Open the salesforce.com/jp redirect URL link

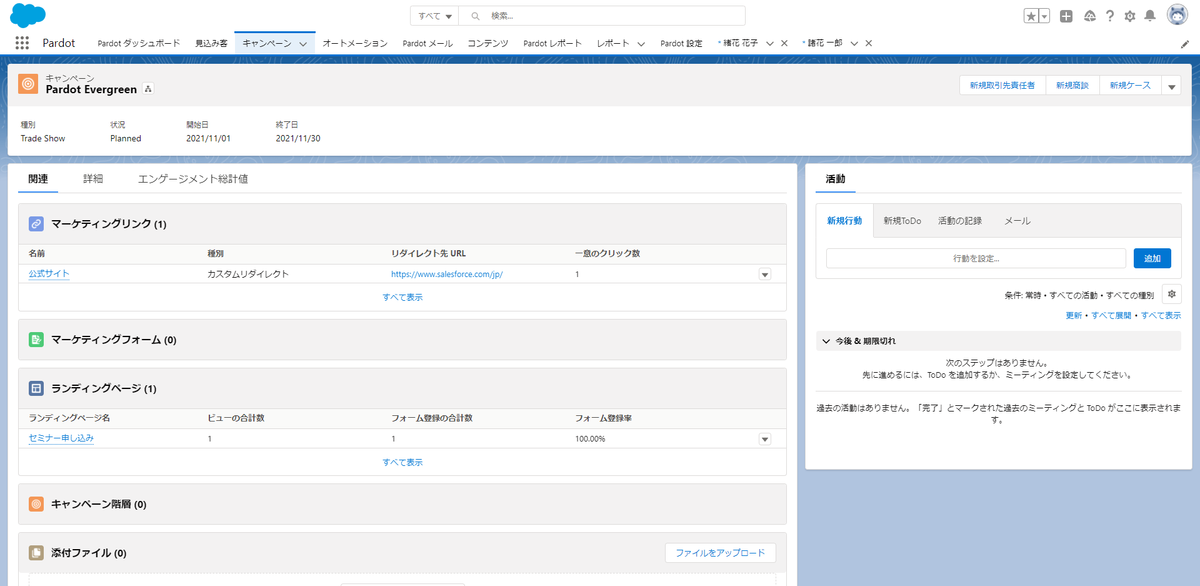[x=447, y=274]
